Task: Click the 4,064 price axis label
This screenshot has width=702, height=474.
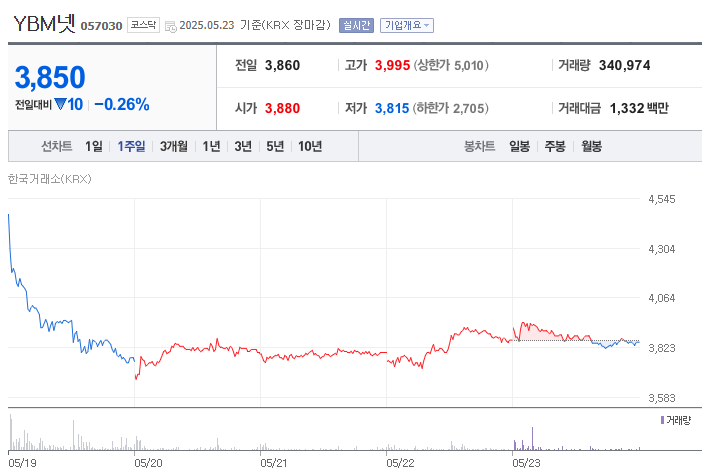Action: click(x=662, y=298)
